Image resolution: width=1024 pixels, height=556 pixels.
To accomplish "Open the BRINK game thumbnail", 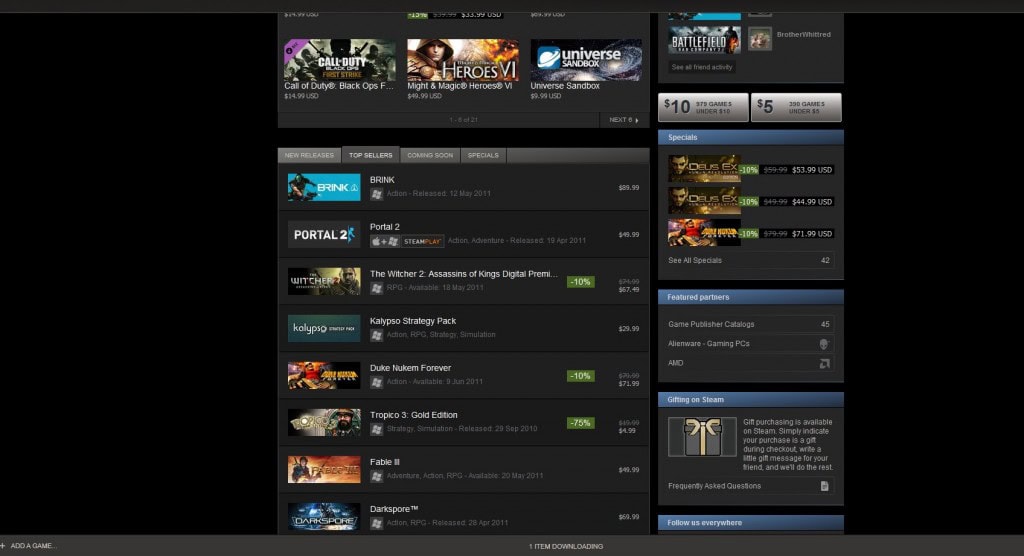I will coord(324,188).
